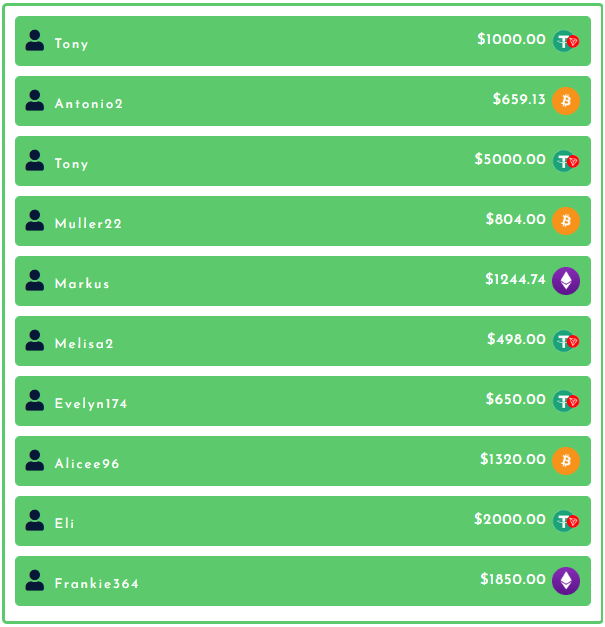Click the Ethereum icon in Frankie364's row
The image size is (605, 627).
(566, 581)
